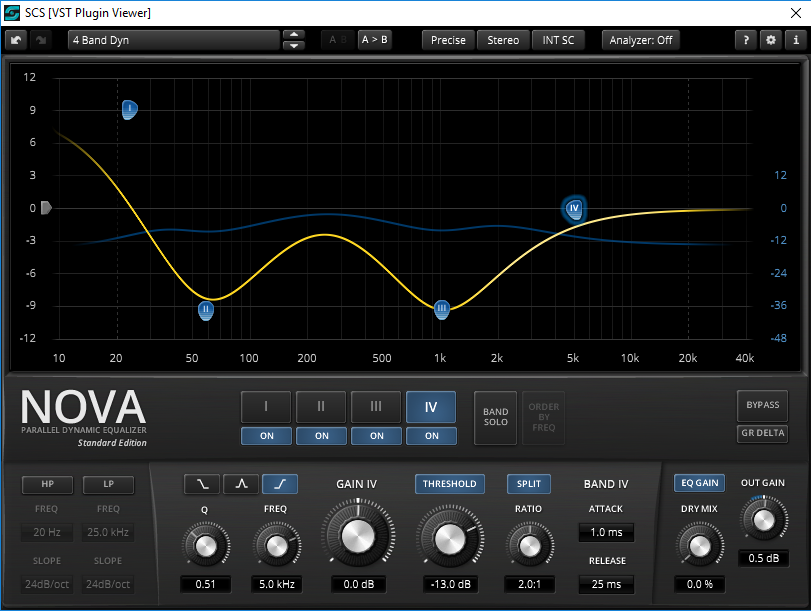Click the undo arrow icon
Screen dimensions: 811x611
click(16, 40)
